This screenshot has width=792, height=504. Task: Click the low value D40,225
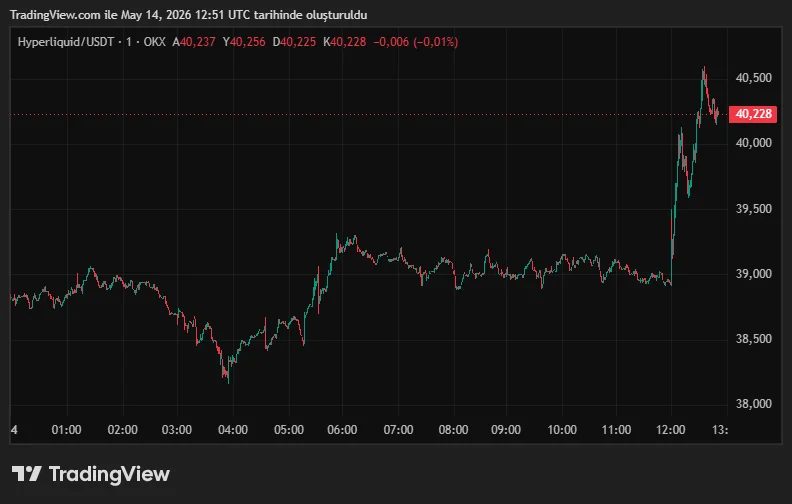pyautogui.click(x=294, y=42)
